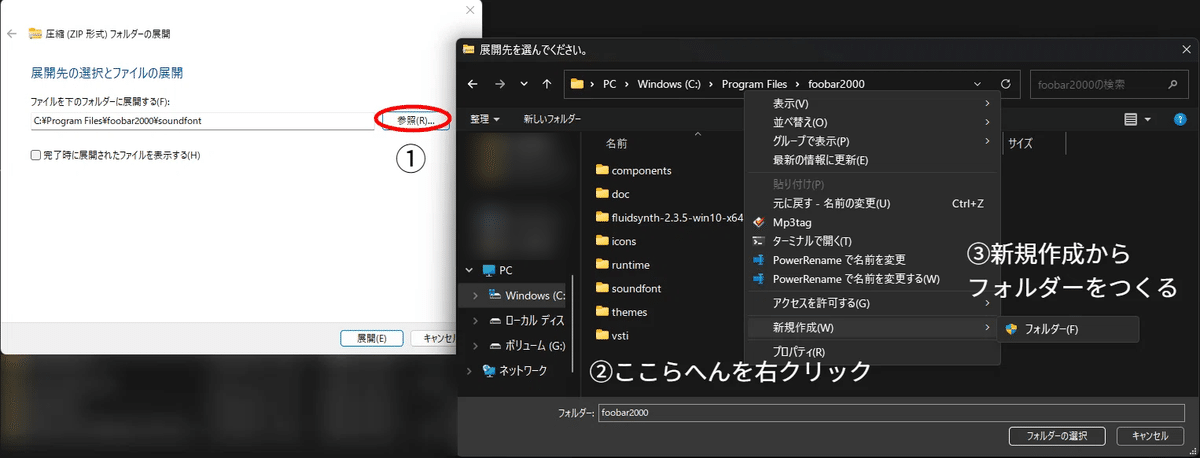Choose 最新の情報に更新(E) from context menu

(x=873, y=160)
